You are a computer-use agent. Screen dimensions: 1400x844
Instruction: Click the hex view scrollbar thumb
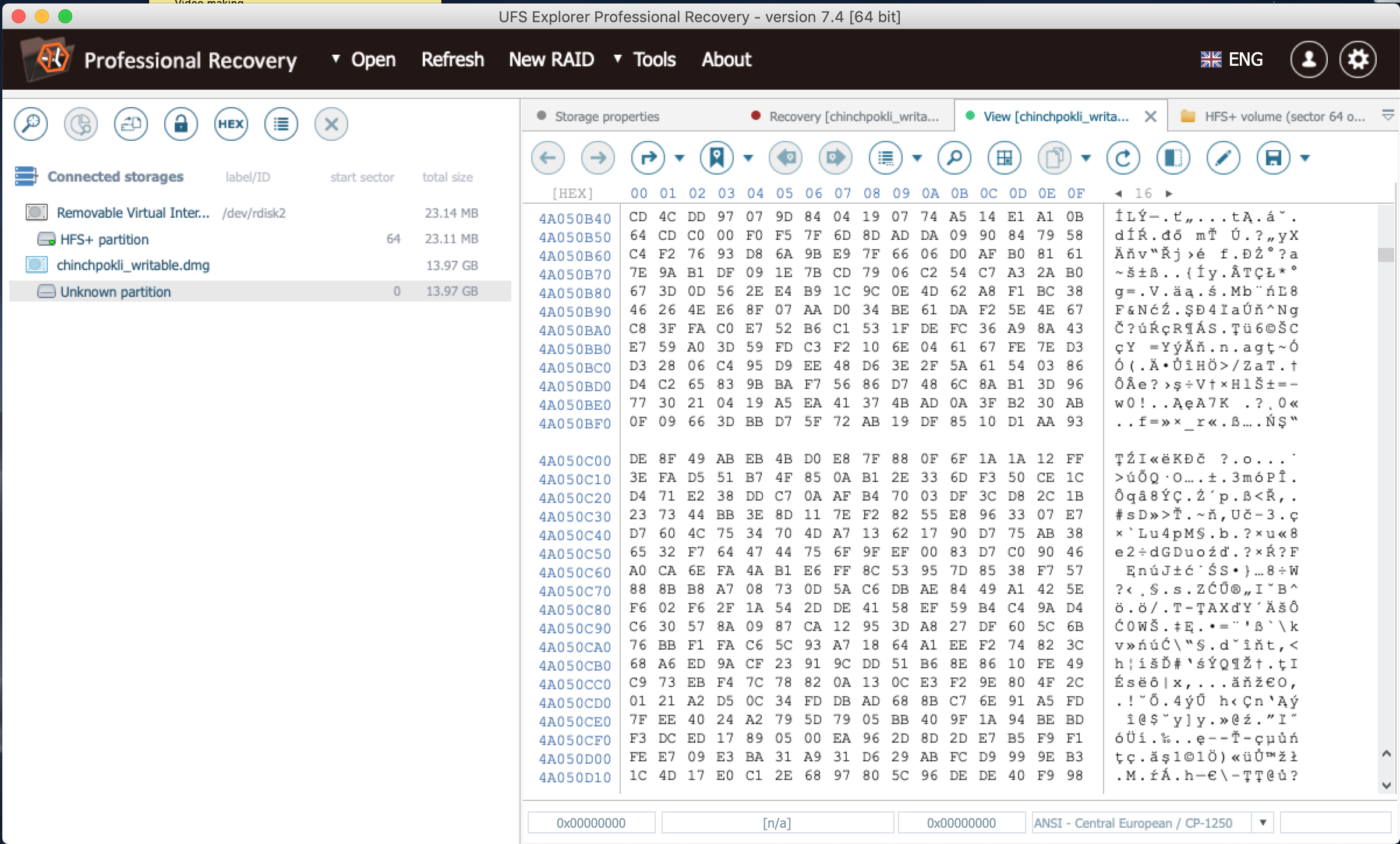point(1386,255)
